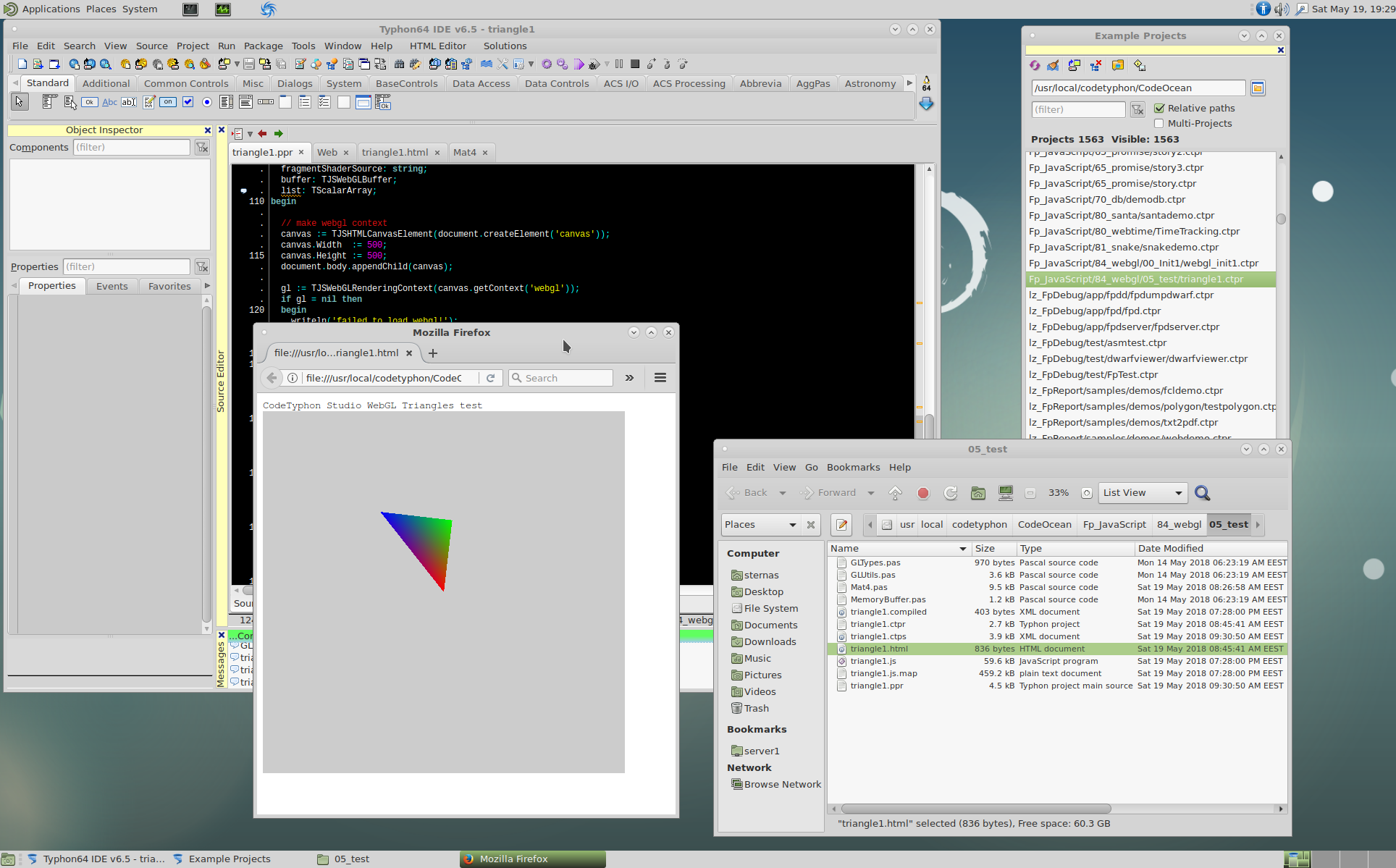The width and height of the screenshot is (1396, 868).
Task: Select the TLabel Abc component in palette
Action: [x=109, y=102]
